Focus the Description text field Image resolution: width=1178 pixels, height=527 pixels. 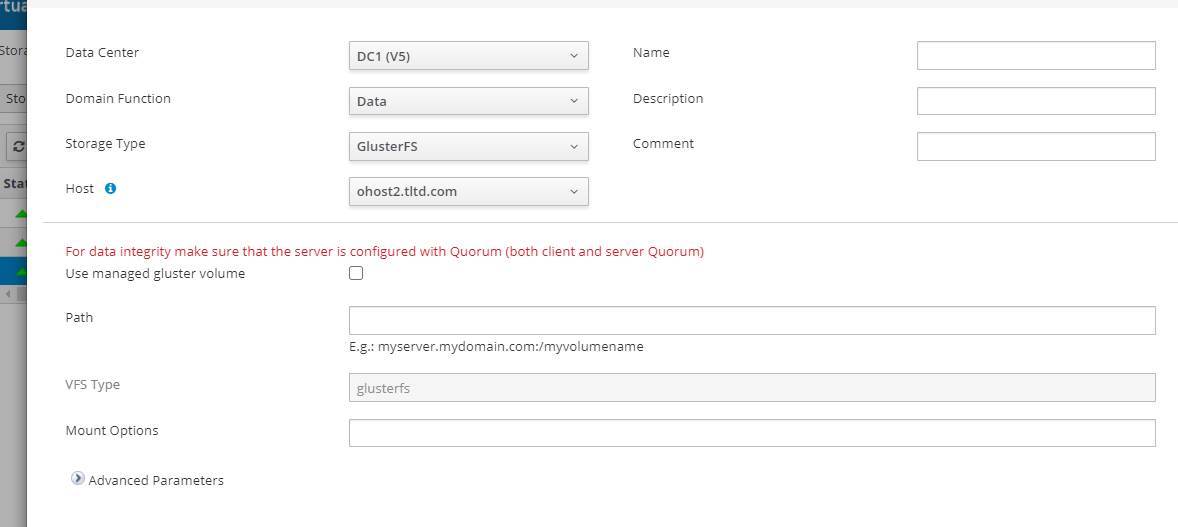click(1035, 101)
